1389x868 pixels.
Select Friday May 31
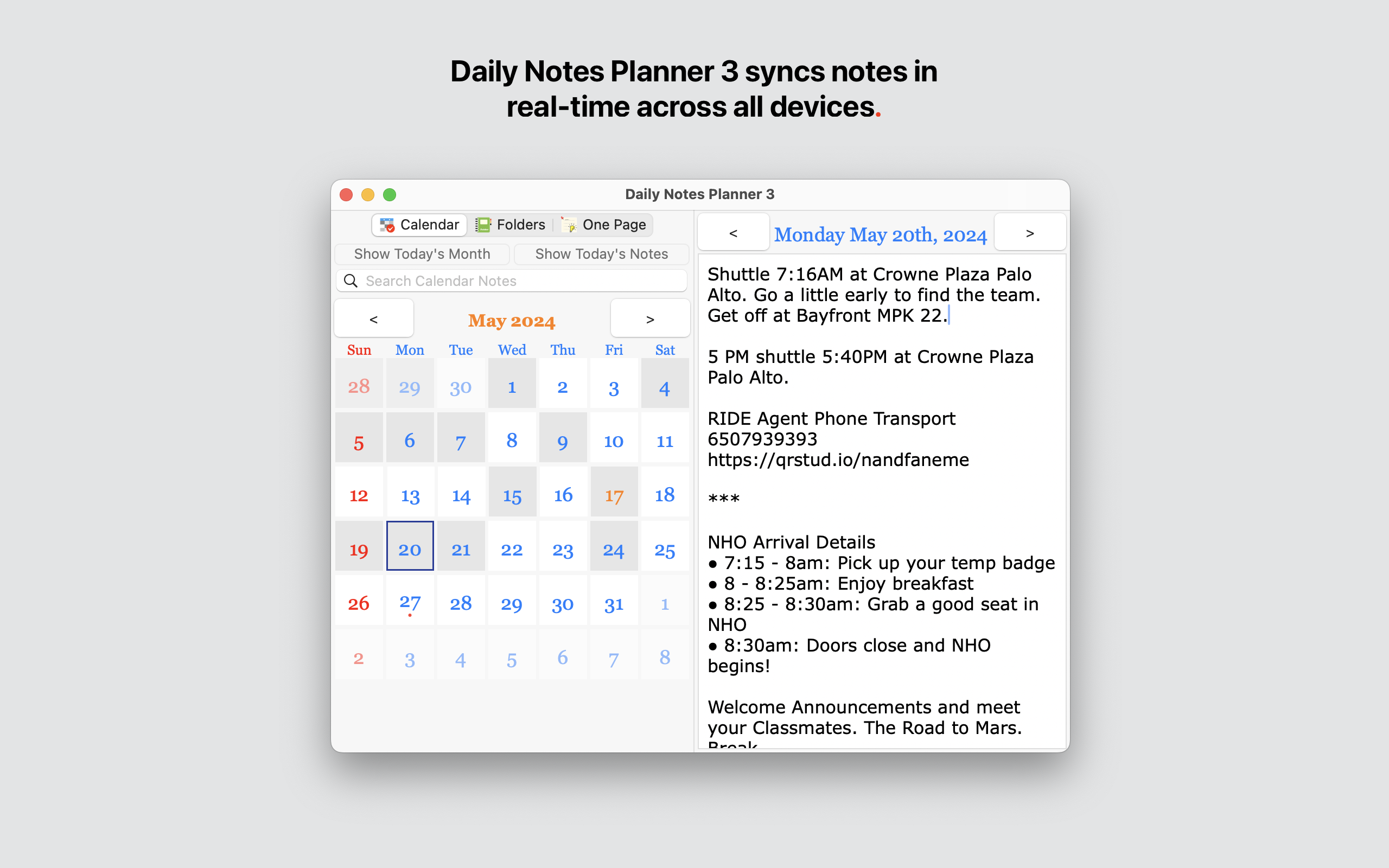point(614,600)
